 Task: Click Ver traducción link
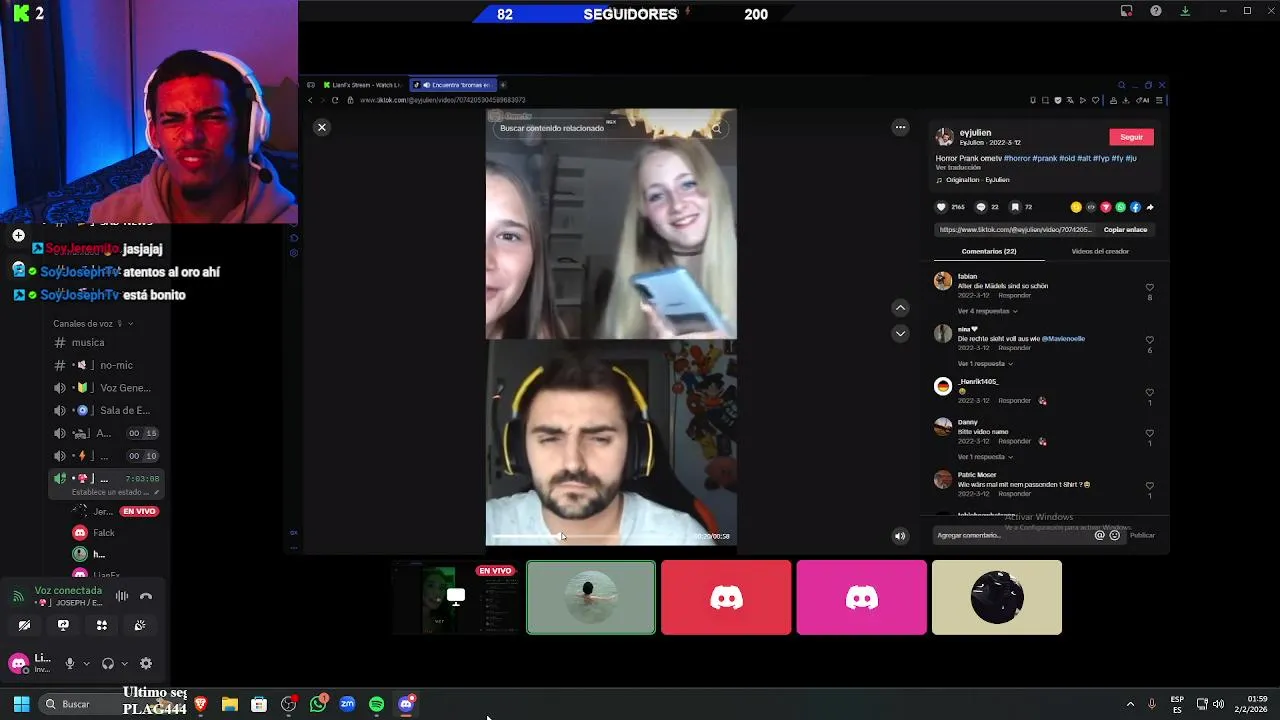[x=958, y=168]
